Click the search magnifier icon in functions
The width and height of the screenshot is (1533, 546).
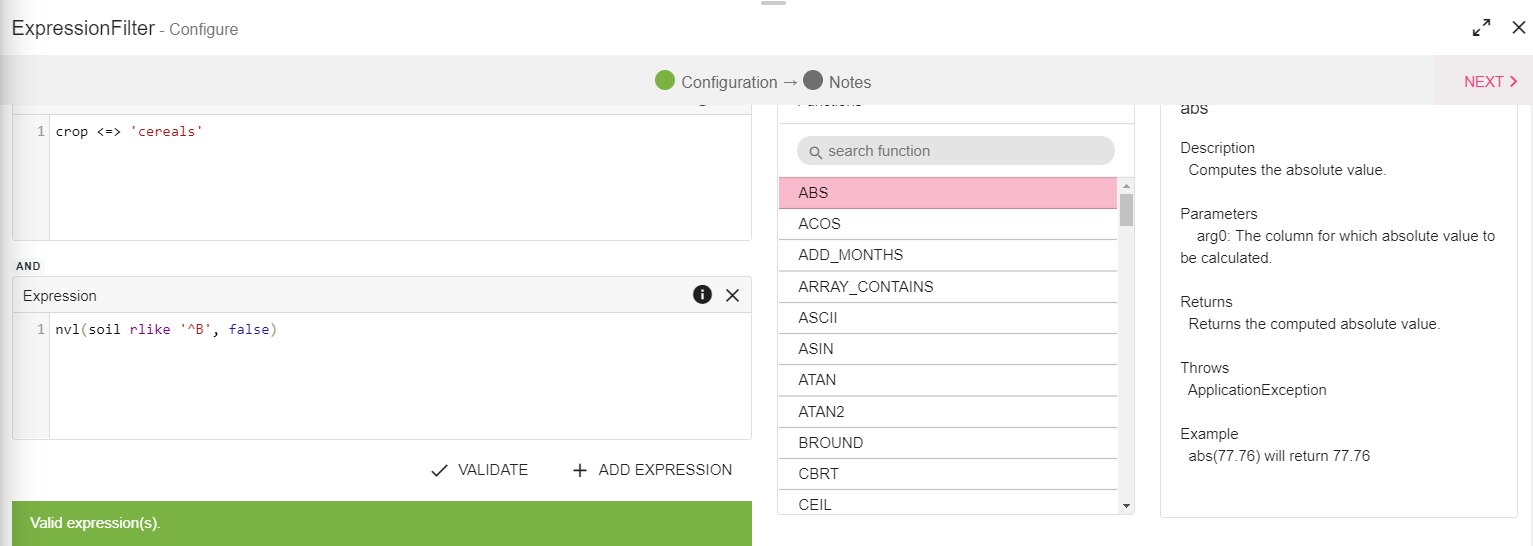(815, 152)
